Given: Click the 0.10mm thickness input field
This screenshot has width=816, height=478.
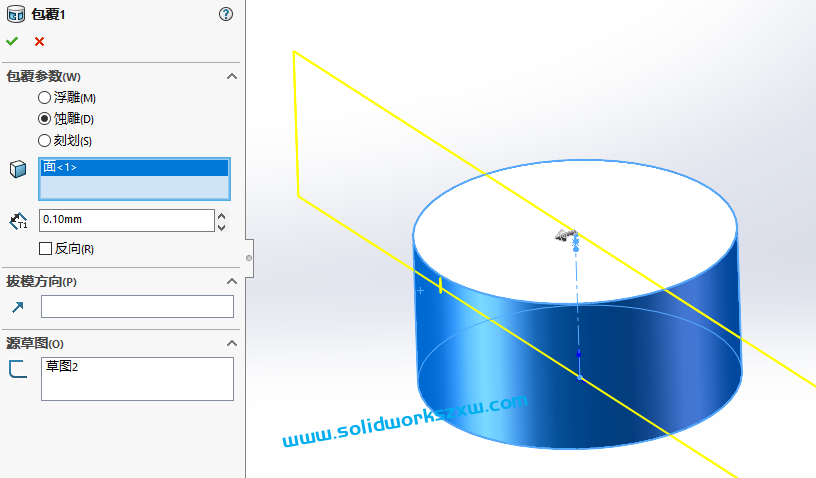Looking at the screenshot, I should click(126, 220).
